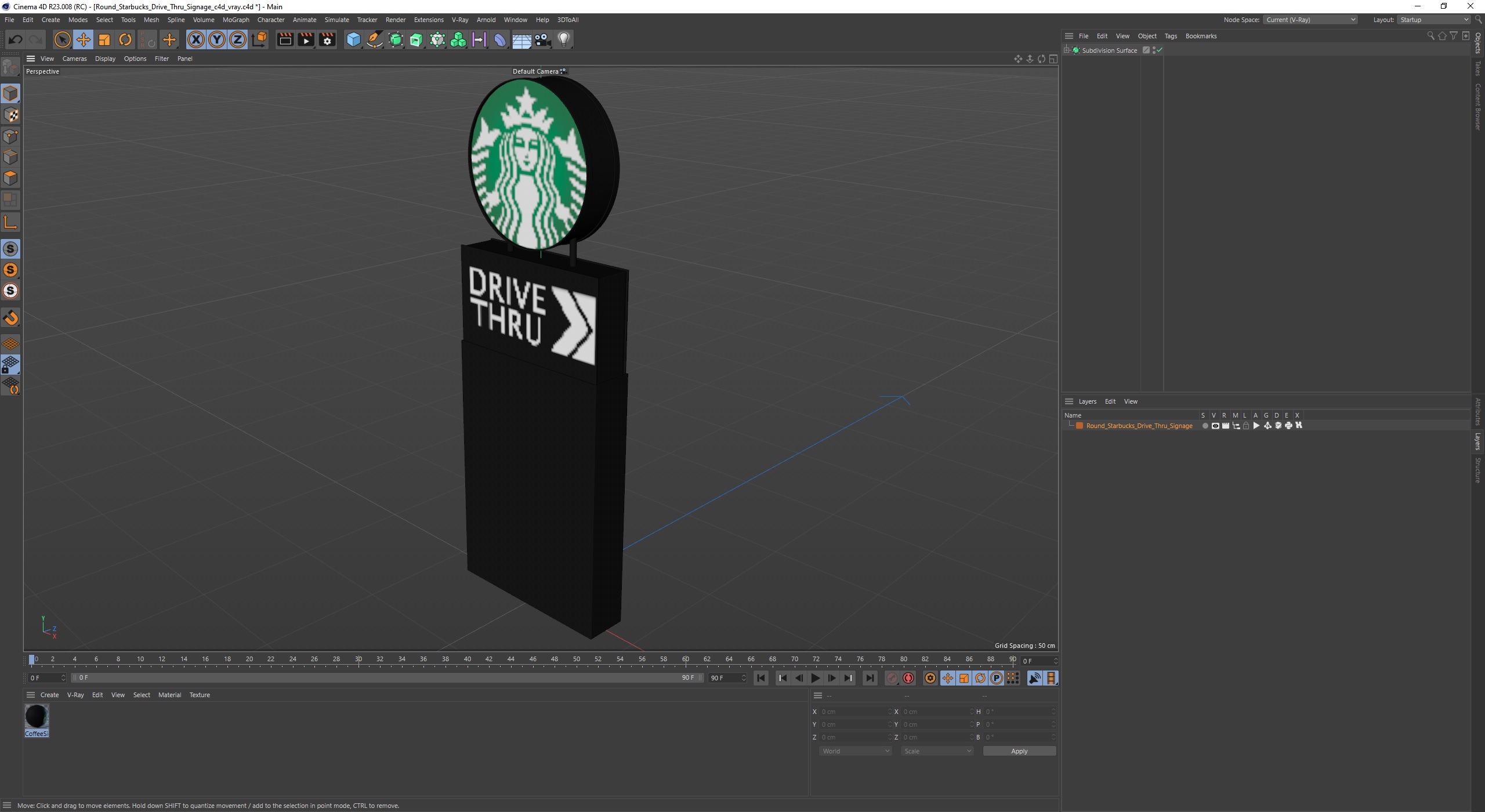Open MoGraph Cloner green cubes icon
Screen dimensions: 1485x812
tap(458, 39)
